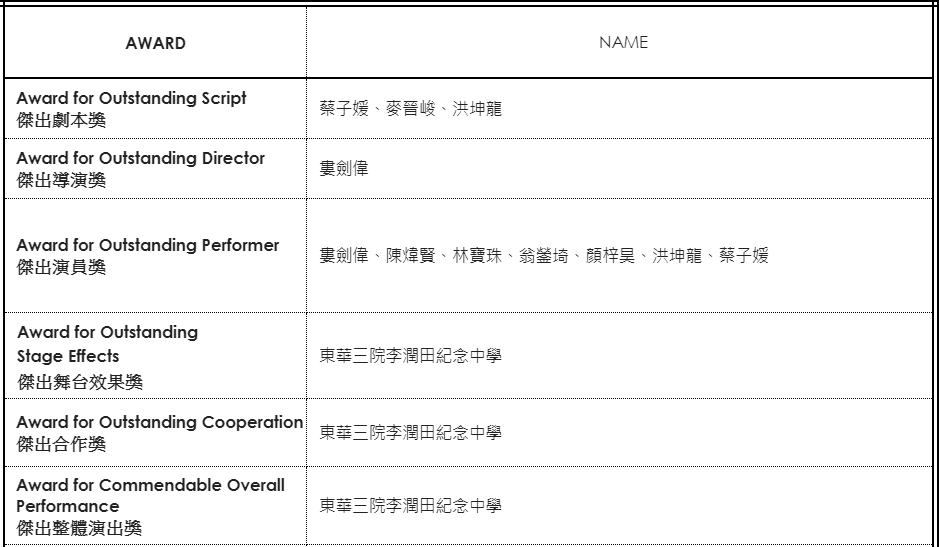Viewport: 939px width, 547px height.
Task: Click the Chinese text 傑出演員獎
Action: [x=62, y=266]
